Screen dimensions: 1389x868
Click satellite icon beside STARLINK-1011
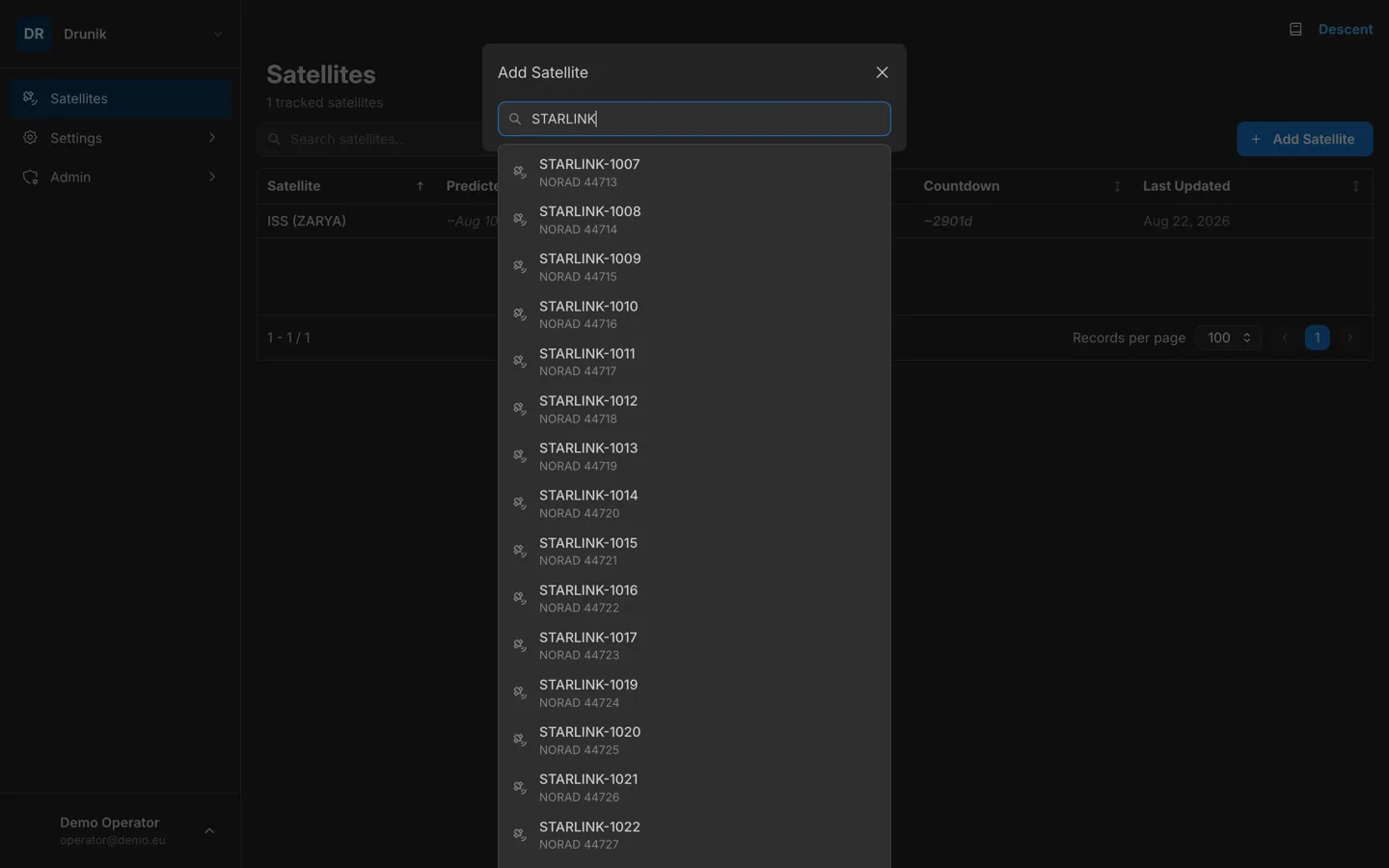click(x=520, y=362)
